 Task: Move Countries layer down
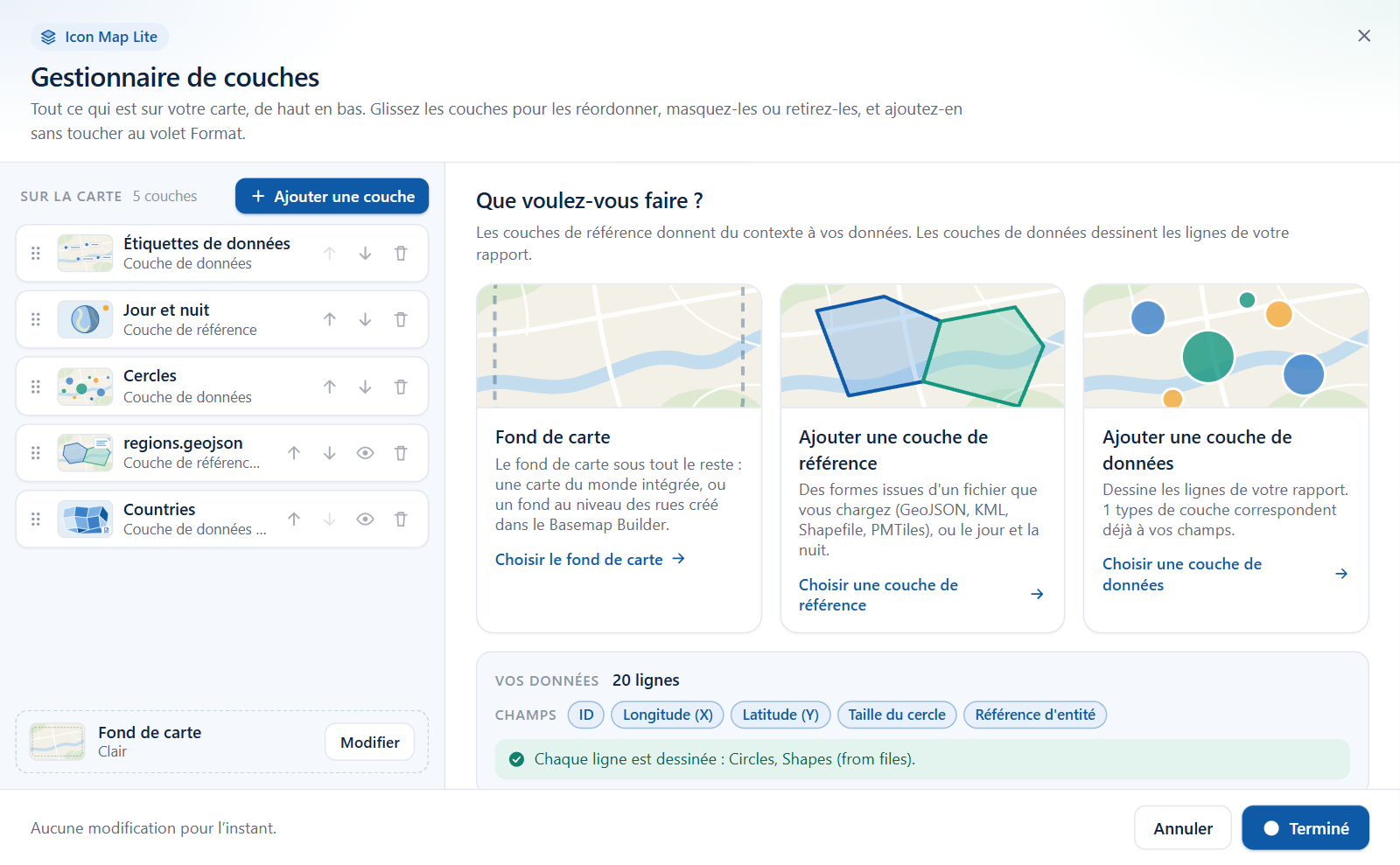(x=330, y=520)
